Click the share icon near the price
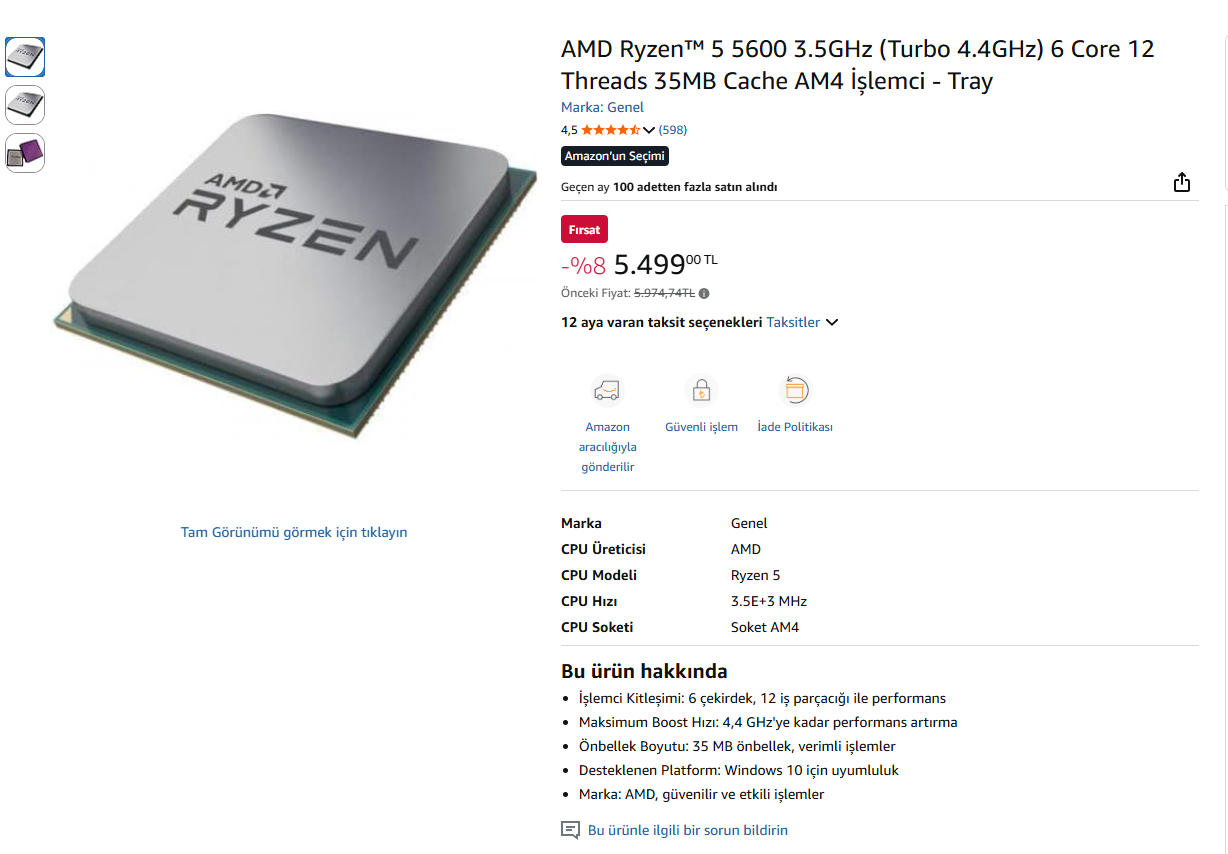Image resolution: width=1228 pixels, height=854 pixels. (1182, 182)
